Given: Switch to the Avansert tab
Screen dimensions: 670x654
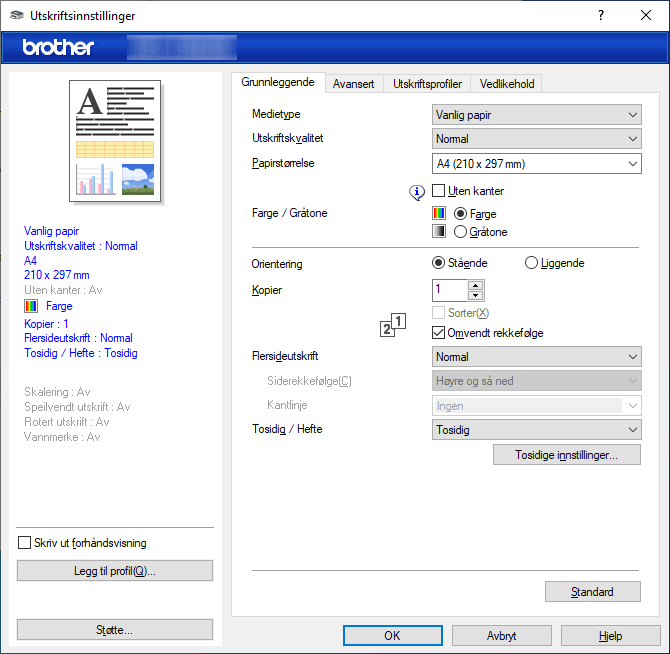Looking at the screenshot, I should point(353,84).
